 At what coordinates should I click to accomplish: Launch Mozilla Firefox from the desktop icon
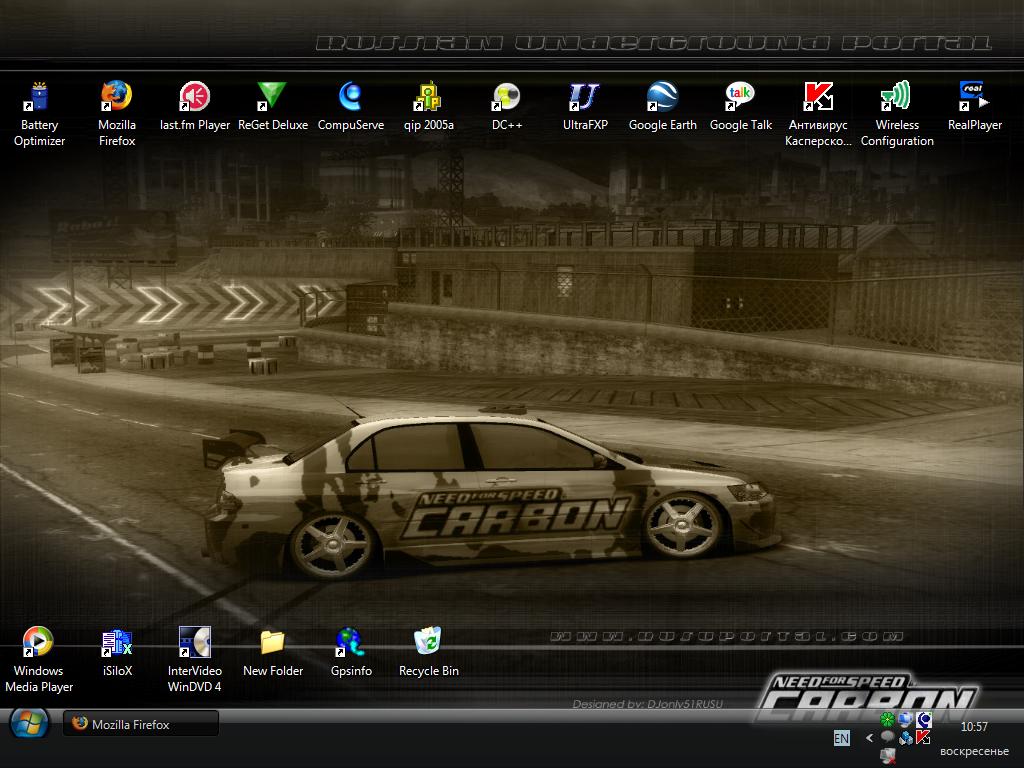116,97
